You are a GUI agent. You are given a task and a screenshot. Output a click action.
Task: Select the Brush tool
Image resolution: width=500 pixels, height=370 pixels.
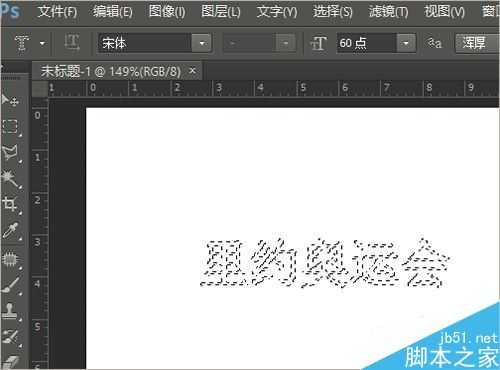coord(10,285)
